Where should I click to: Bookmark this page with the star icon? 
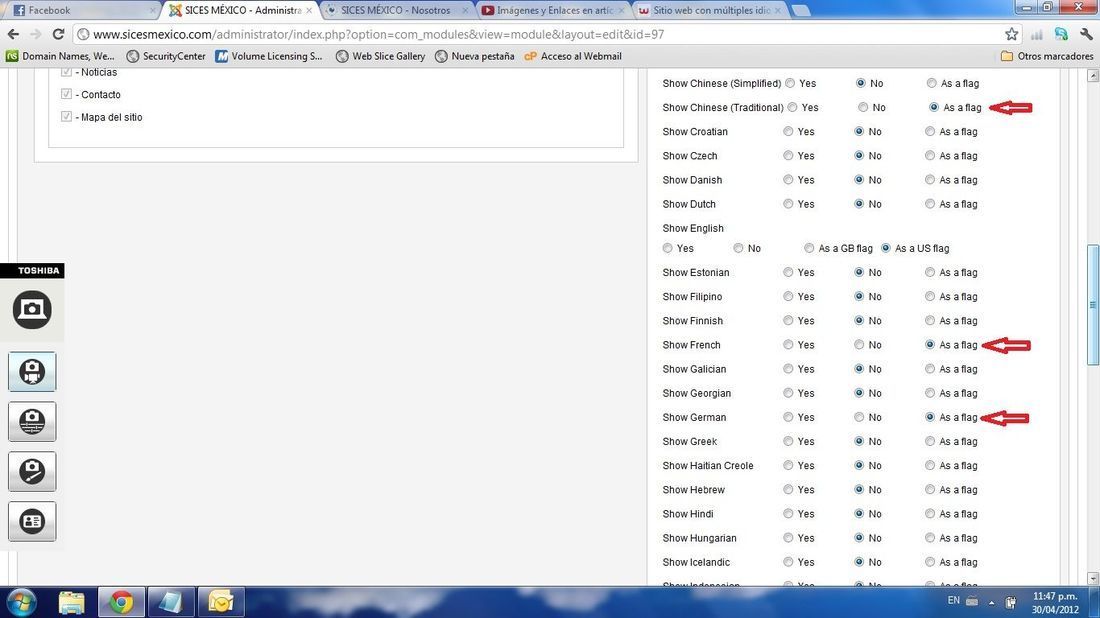click(x=1011, y=34)
